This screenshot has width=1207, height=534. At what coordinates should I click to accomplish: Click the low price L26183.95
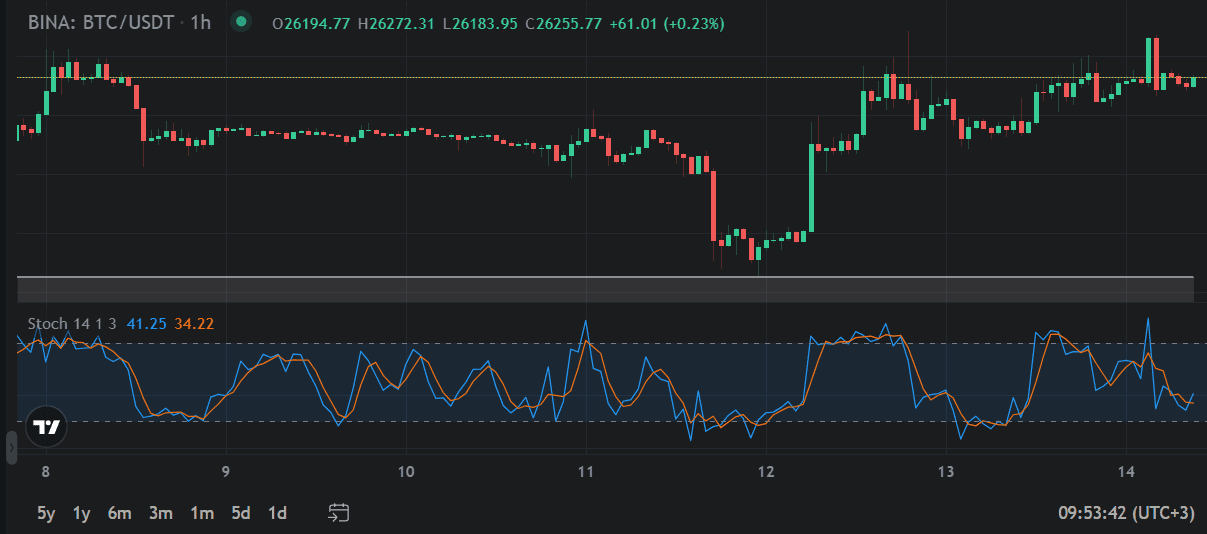click(x=481, y=23)
